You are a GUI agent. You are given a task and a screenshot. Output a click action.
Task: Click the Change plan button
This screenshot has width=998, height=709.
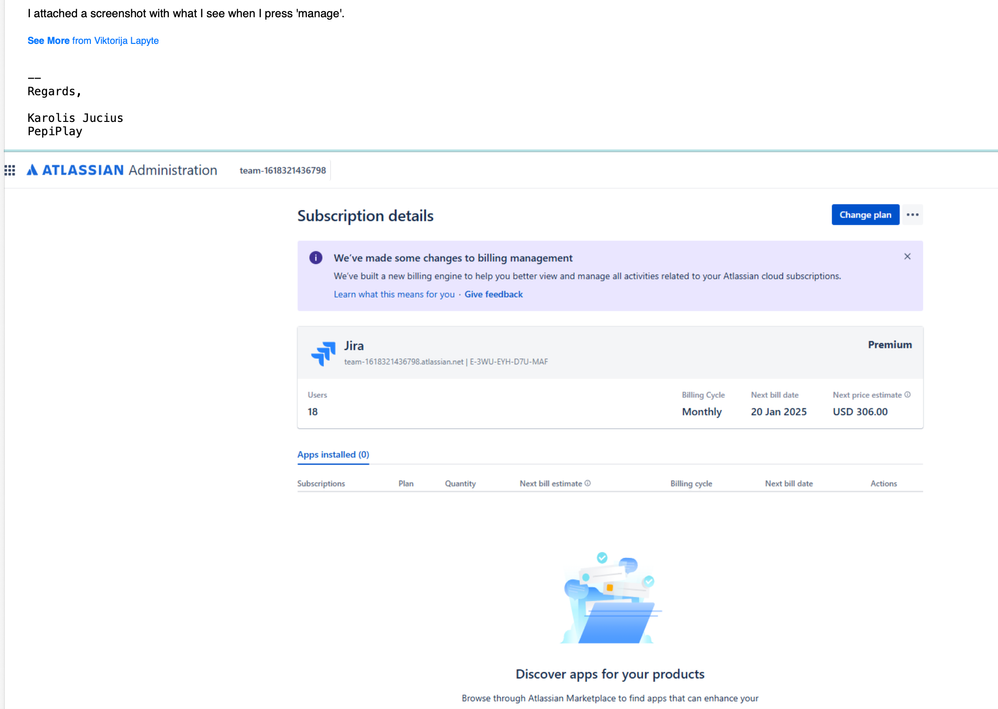click(865, 214)
